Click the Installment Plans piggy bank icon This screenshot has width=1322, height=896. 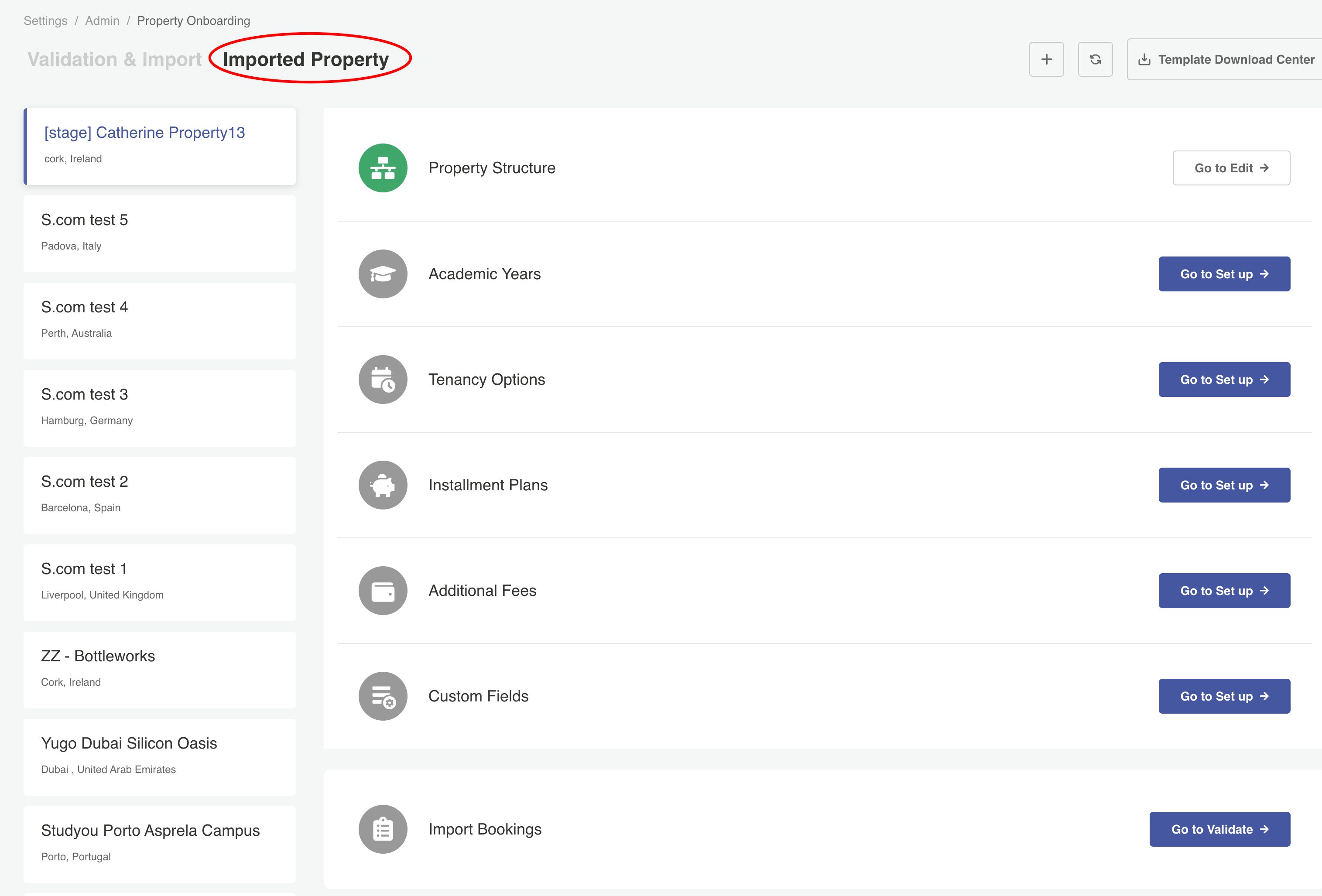383,485
